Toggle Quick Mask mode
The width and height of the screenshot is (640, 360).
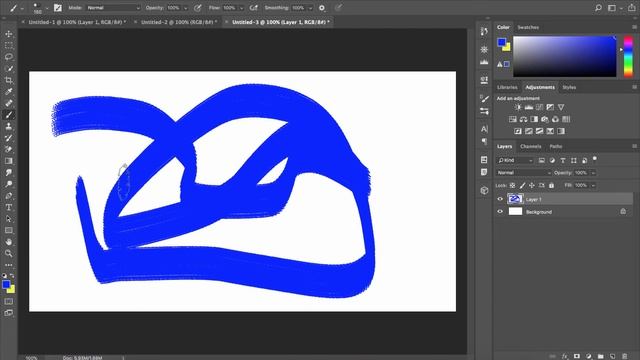coord(9,301)
